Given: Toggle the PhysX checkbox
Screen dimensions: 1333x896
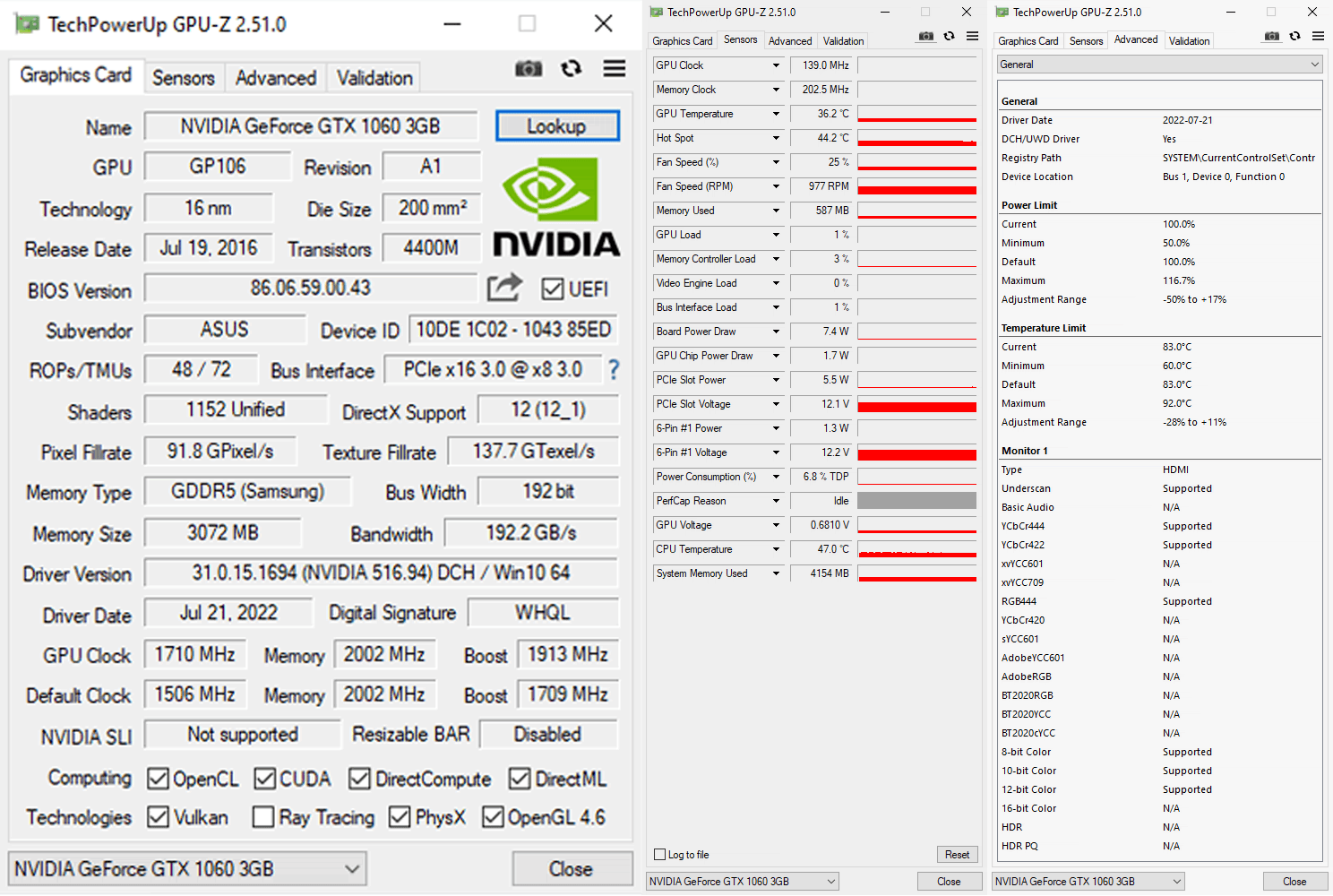Looking at the screenshot, I should pos(400,816).
